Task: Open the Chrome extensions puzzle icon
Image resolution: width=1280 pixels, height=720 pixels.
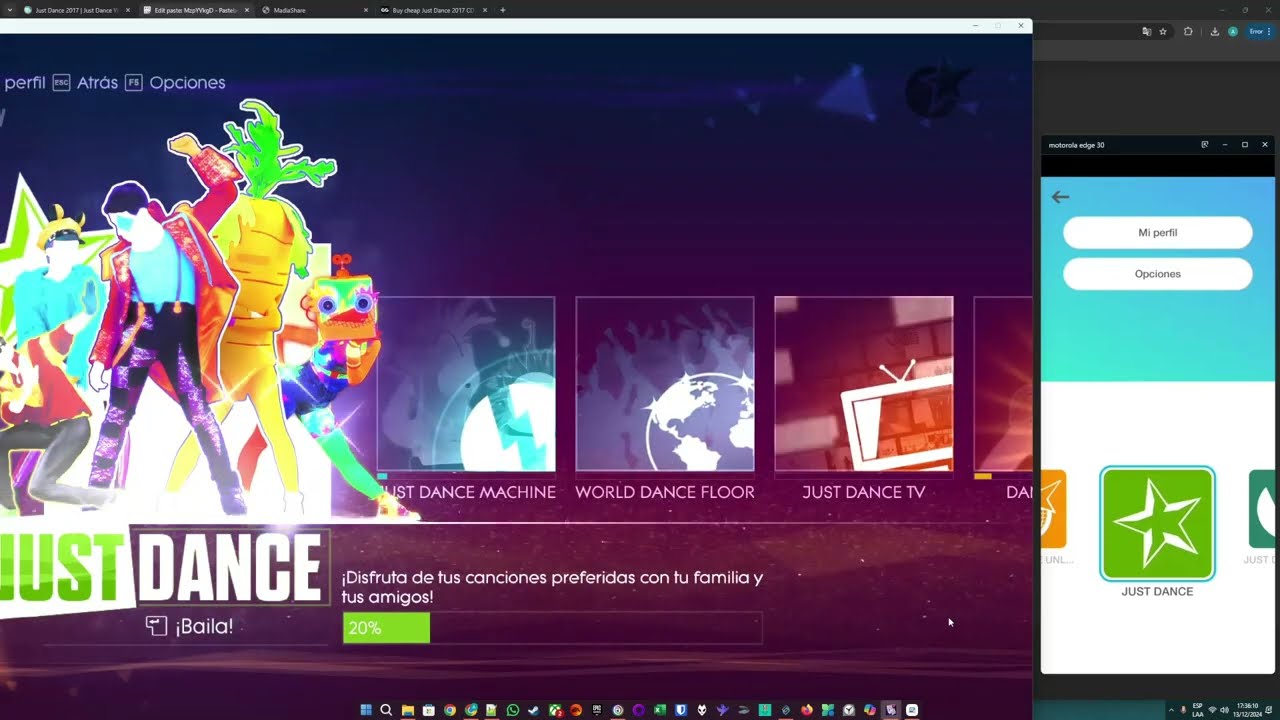Action: pos(1188,31)
